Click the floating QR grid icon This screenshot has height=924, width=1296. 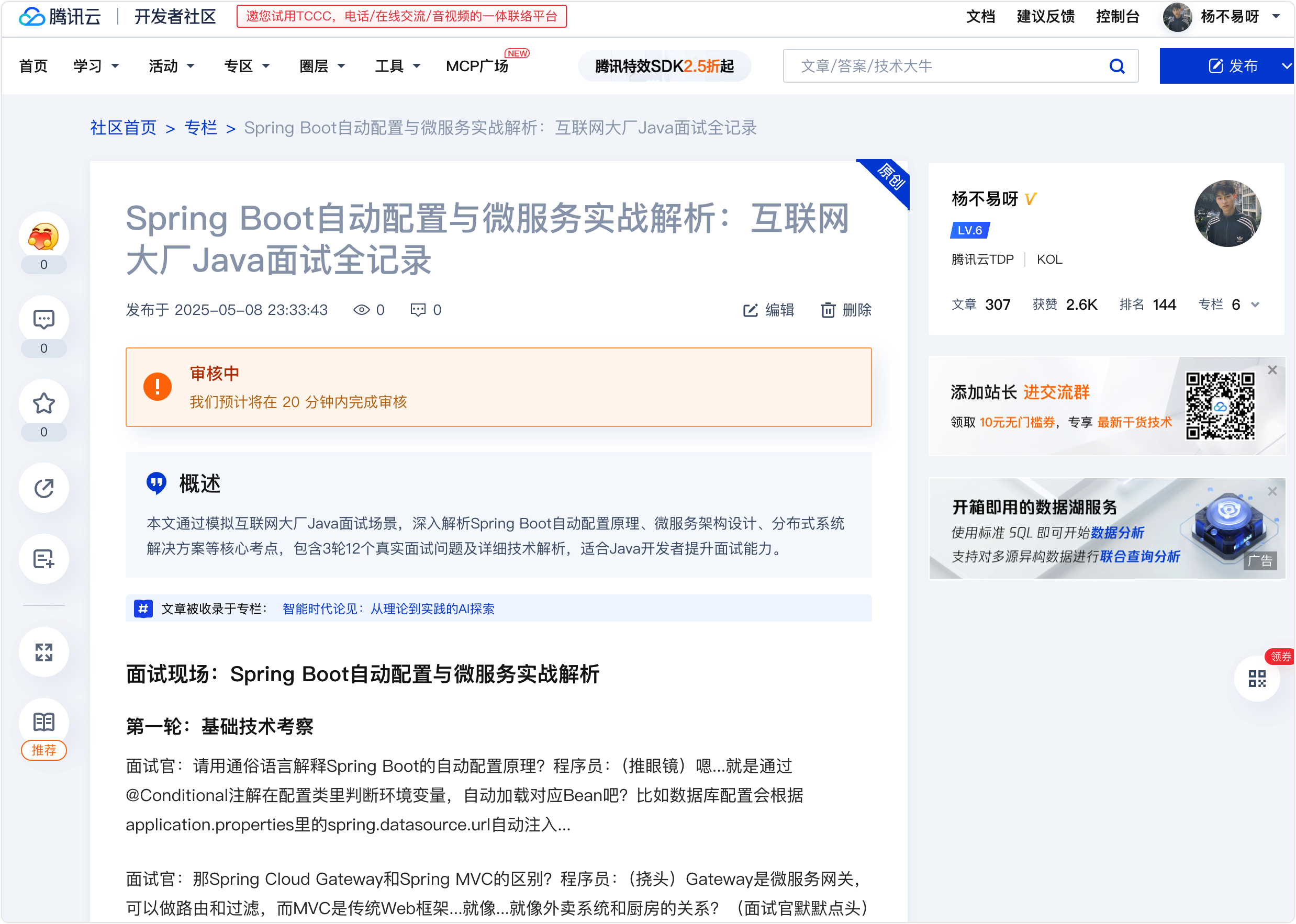(x=1257, y=678)
